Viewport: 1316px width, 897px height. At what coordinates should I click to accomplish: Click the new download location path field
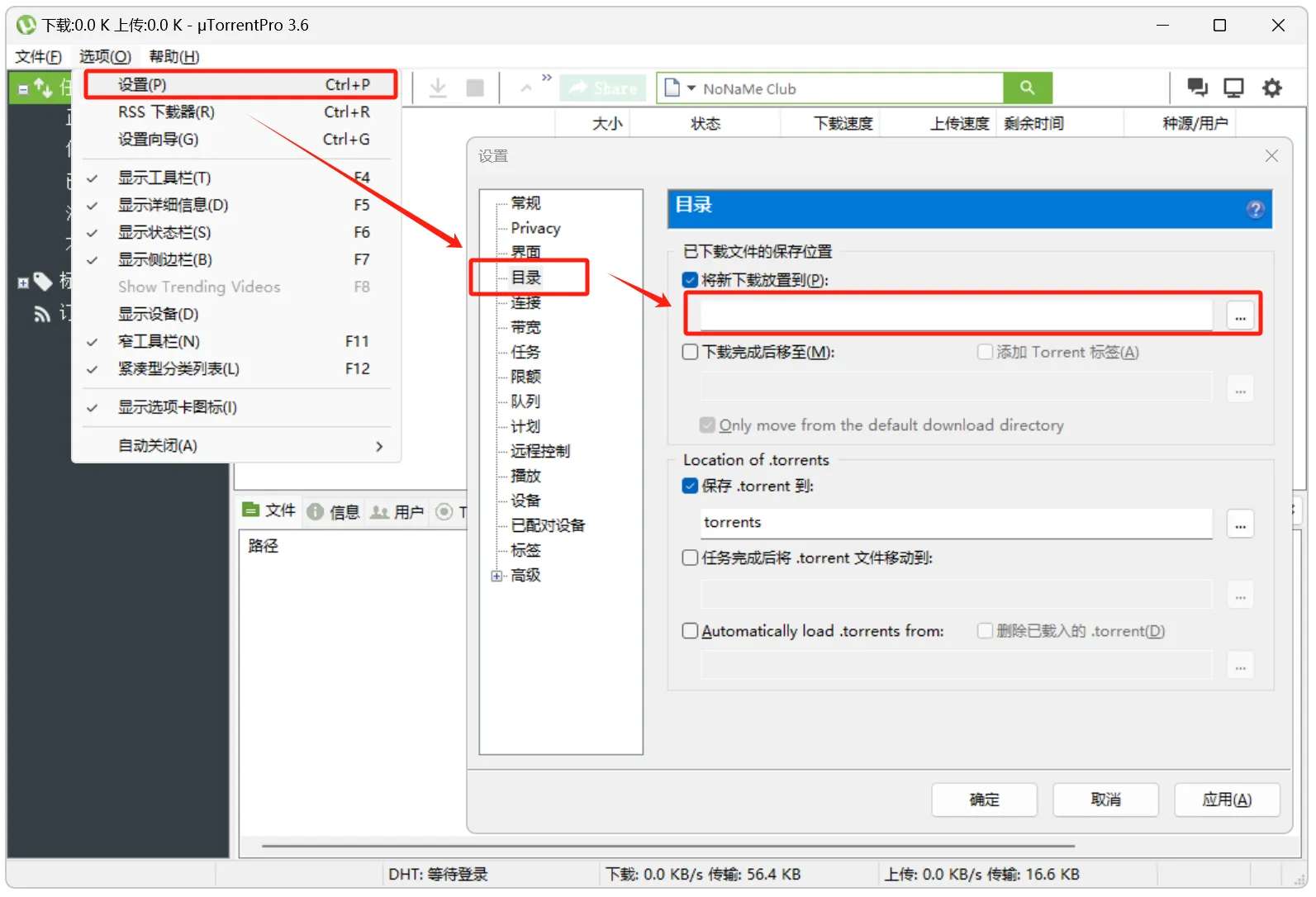pos(956,315)
